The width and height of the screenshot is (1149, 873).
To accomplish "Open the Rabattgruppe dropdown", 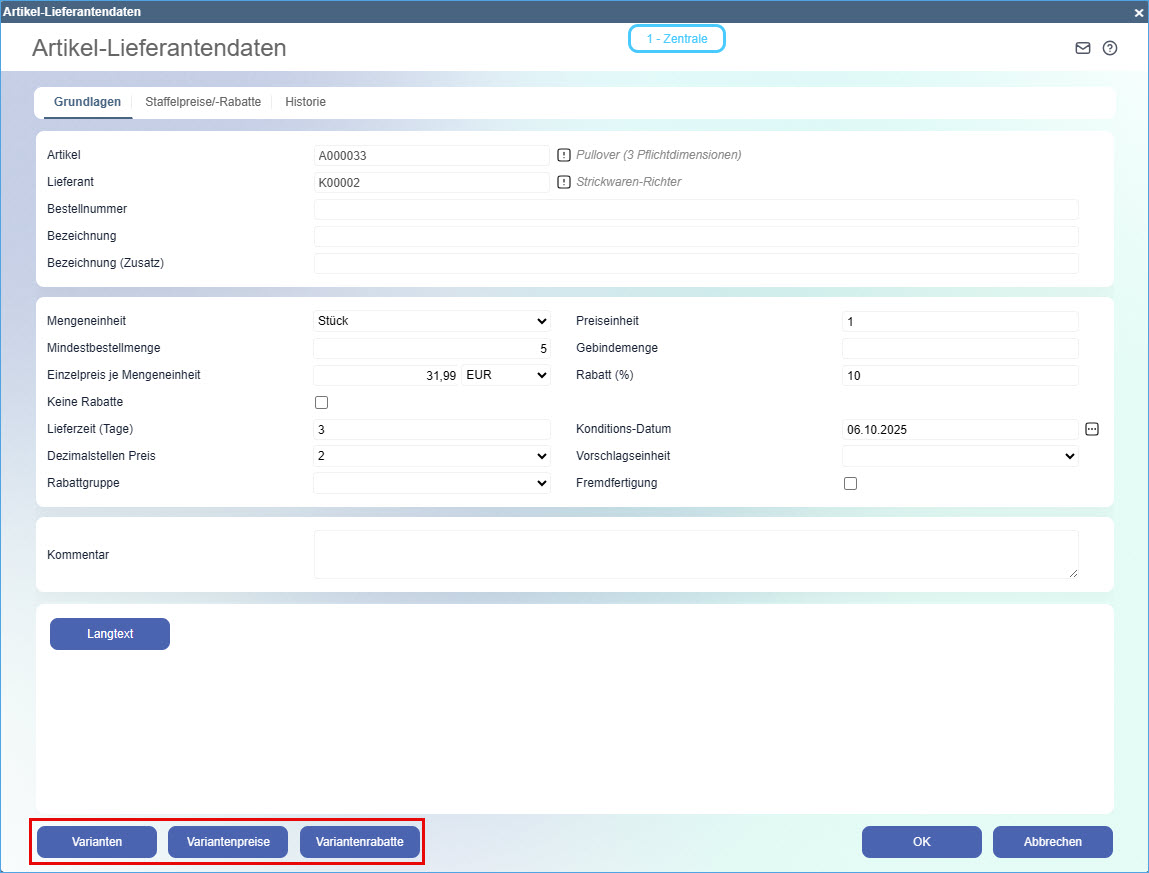I will tap(432, 483).
